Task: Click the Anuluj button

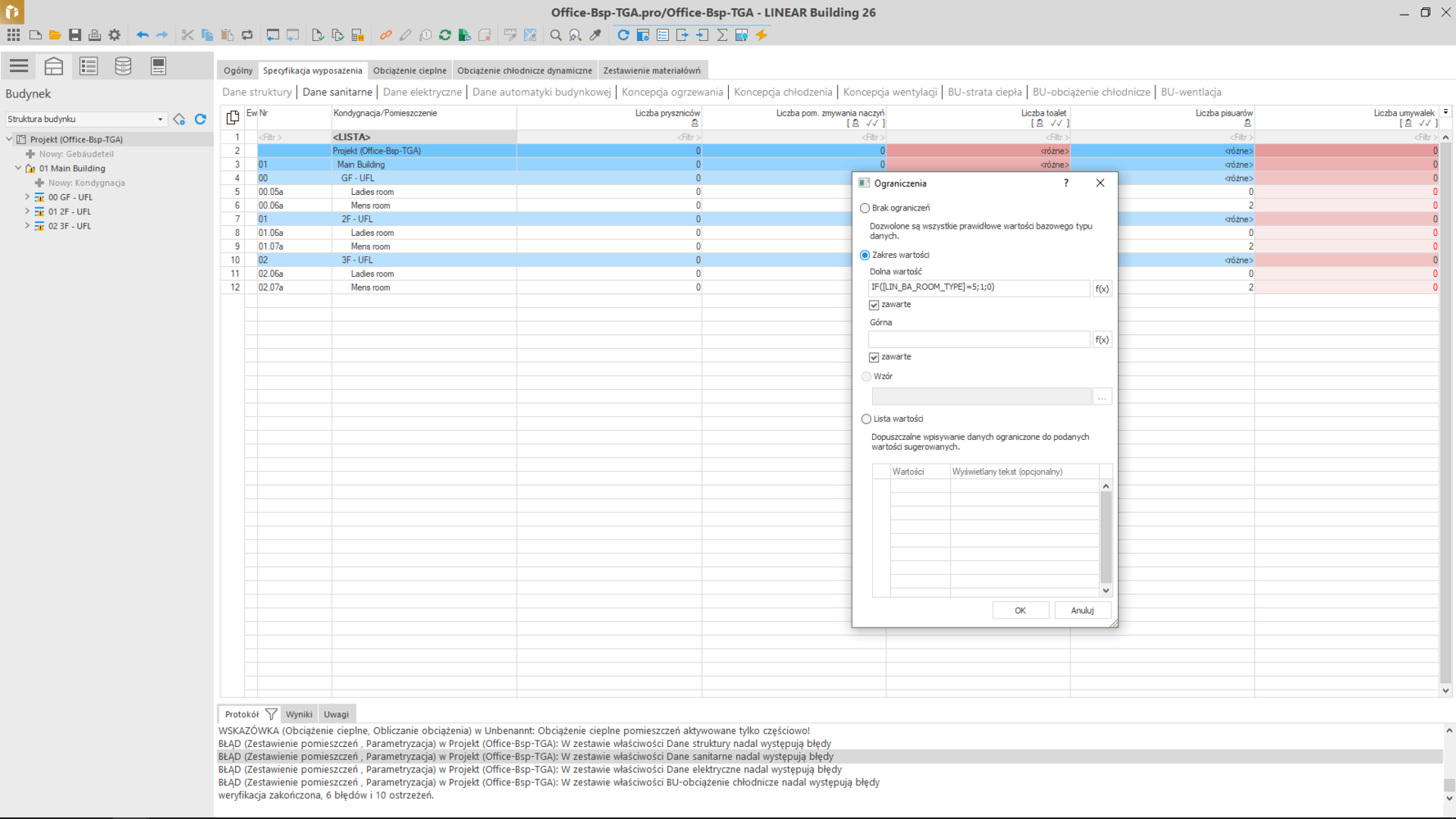Action: click(x=1082, y=610)
